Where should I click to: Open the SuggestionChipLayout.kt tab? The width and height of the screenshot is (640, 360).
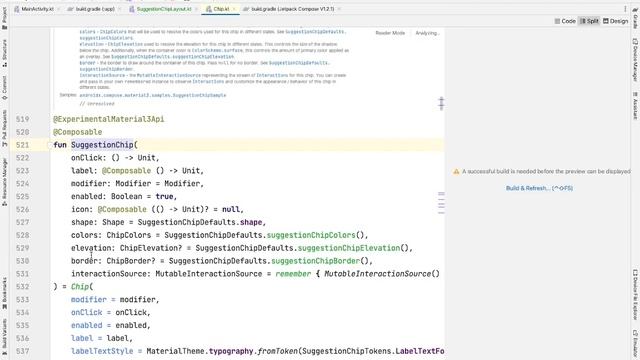pos(163,9)
